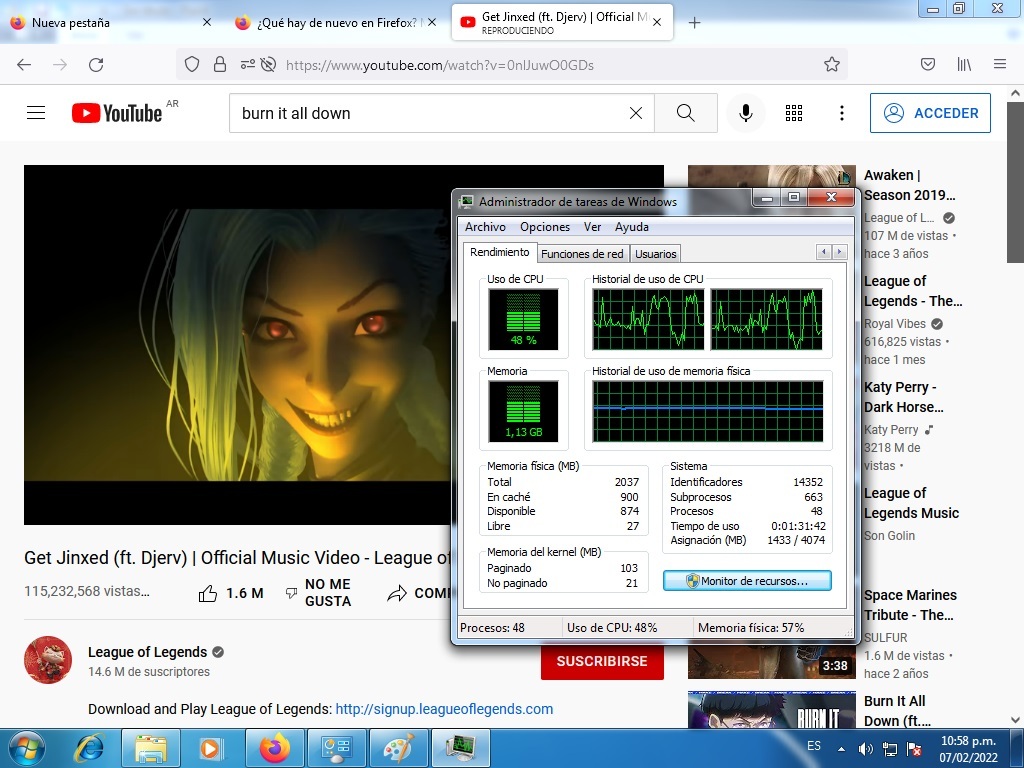Switch to Usuarios tab
This screenshot has width=1024, height=768.
pos(656,253)
